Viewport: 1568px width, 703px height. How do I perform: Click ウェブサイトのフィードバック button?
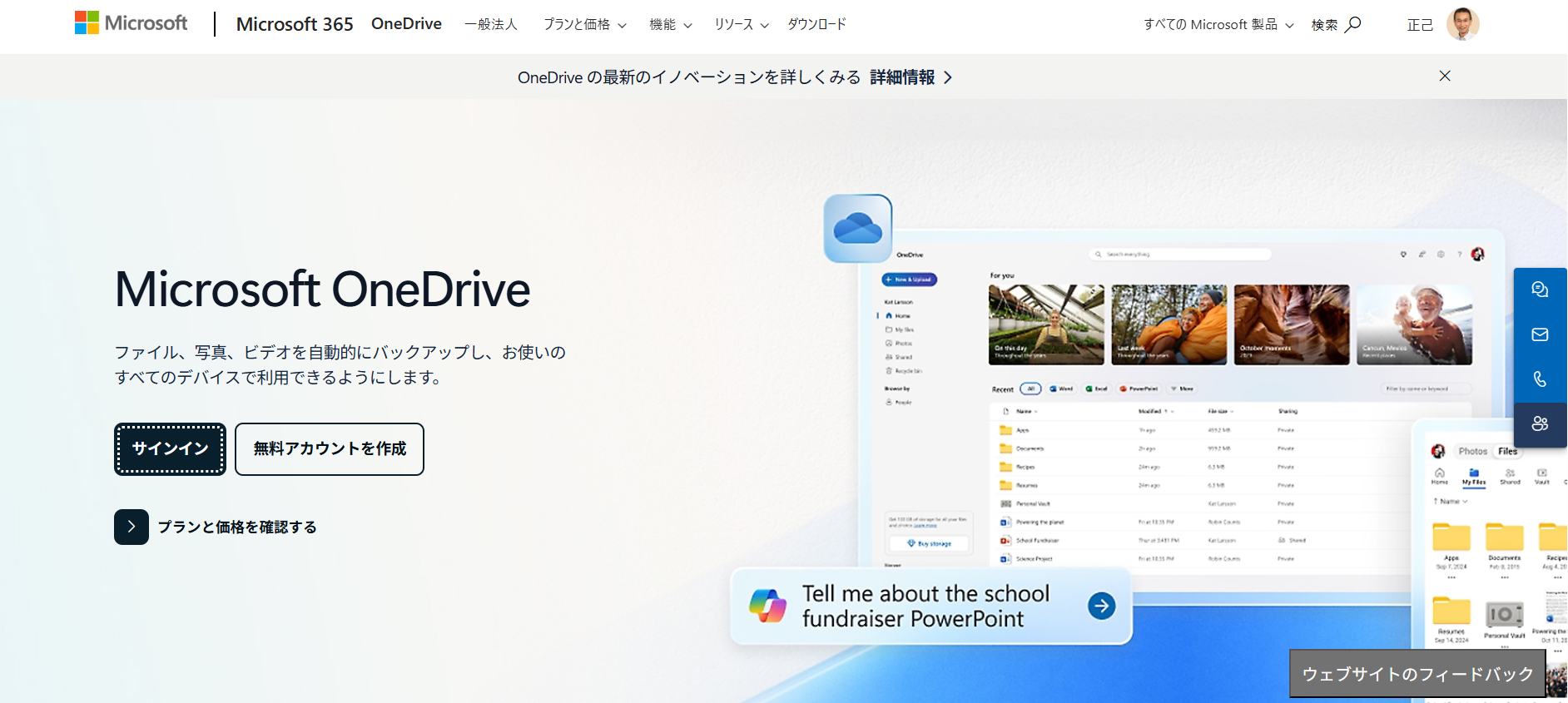click(1417, 674)
